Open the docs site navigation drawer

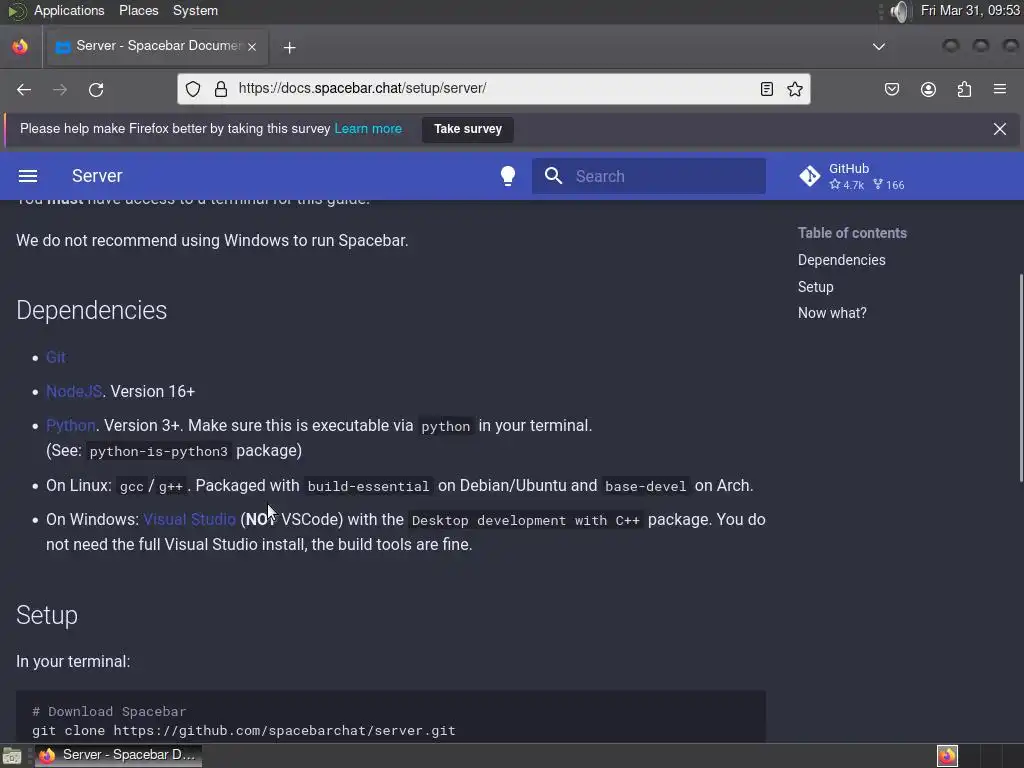tap(28, 176)
